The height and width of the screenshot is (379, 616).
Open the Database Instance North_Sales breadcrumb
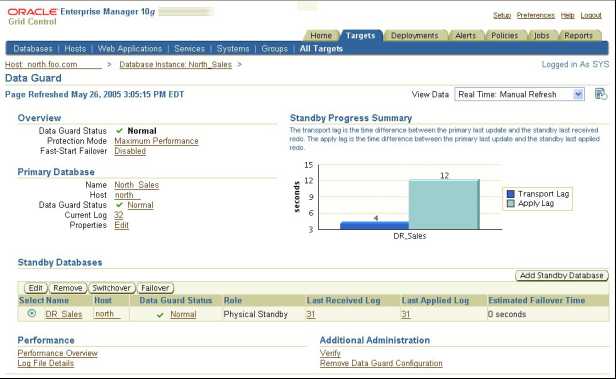(176, 64)
